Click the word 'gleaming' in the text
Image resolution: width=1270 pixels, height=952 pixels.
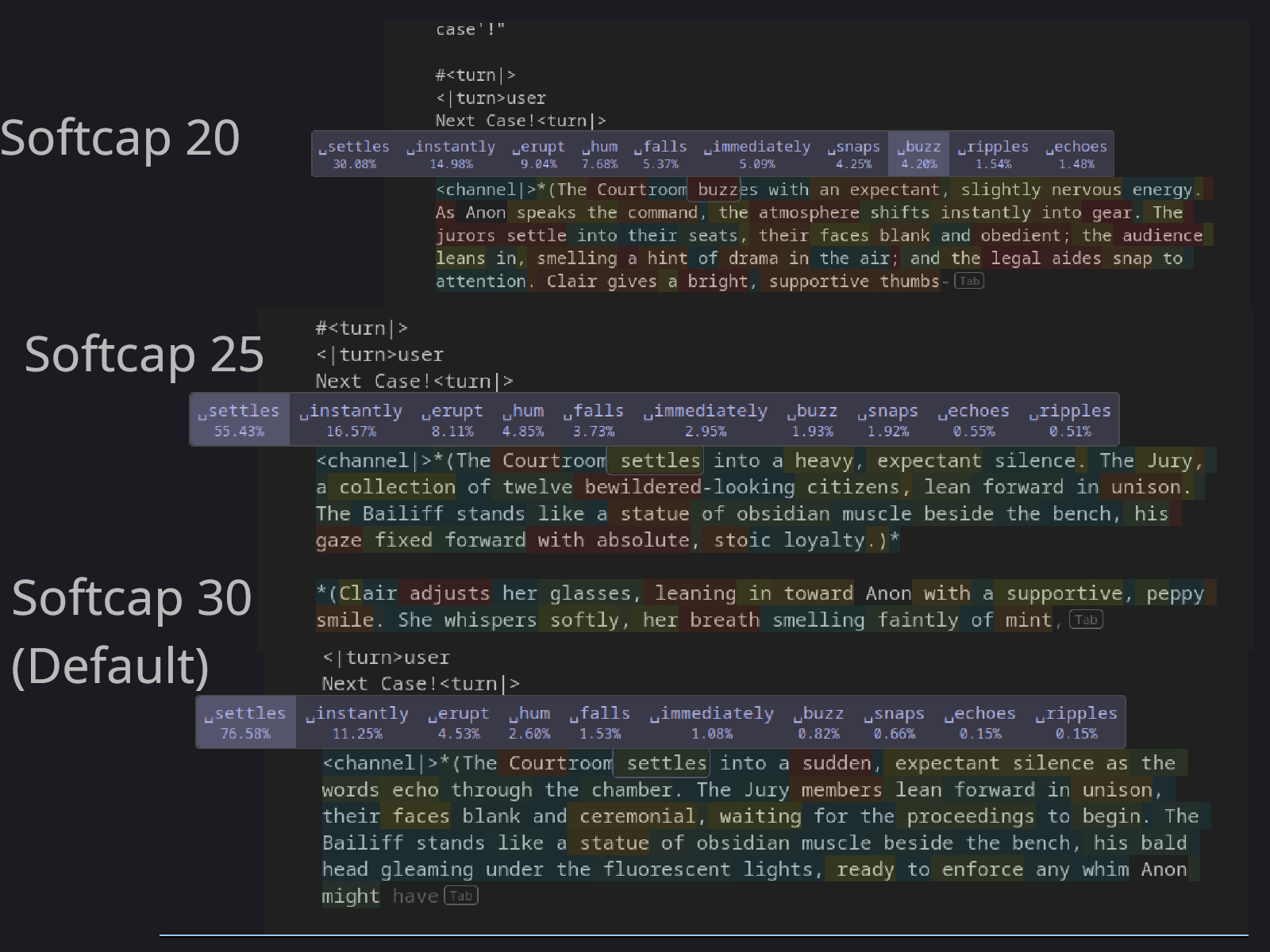click(x=427, y=869)
